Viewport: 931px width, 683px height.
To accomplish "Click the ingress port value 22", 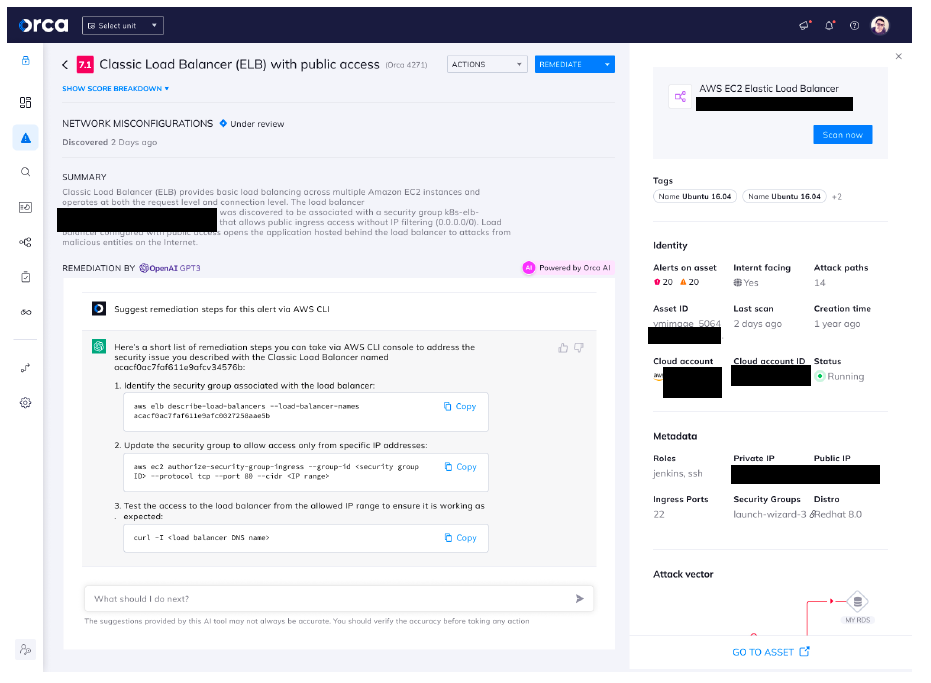I will tap(659, 514).
